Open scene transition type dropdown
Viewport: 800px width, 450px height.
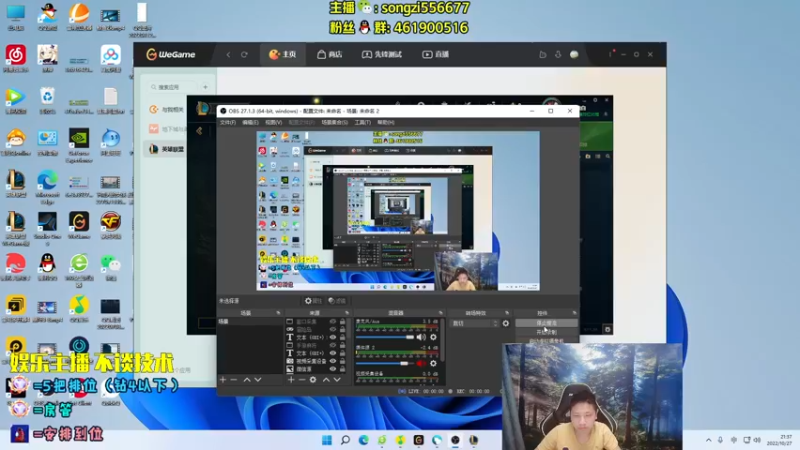(475, 323)
